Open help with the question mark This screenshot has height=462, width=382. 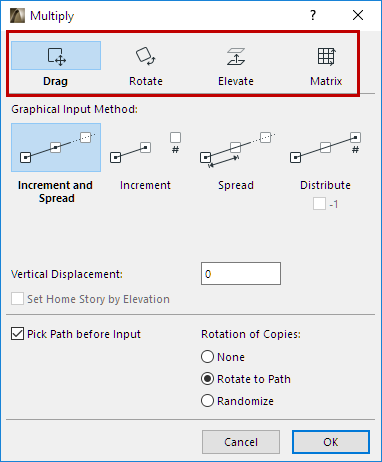point(313,15)
